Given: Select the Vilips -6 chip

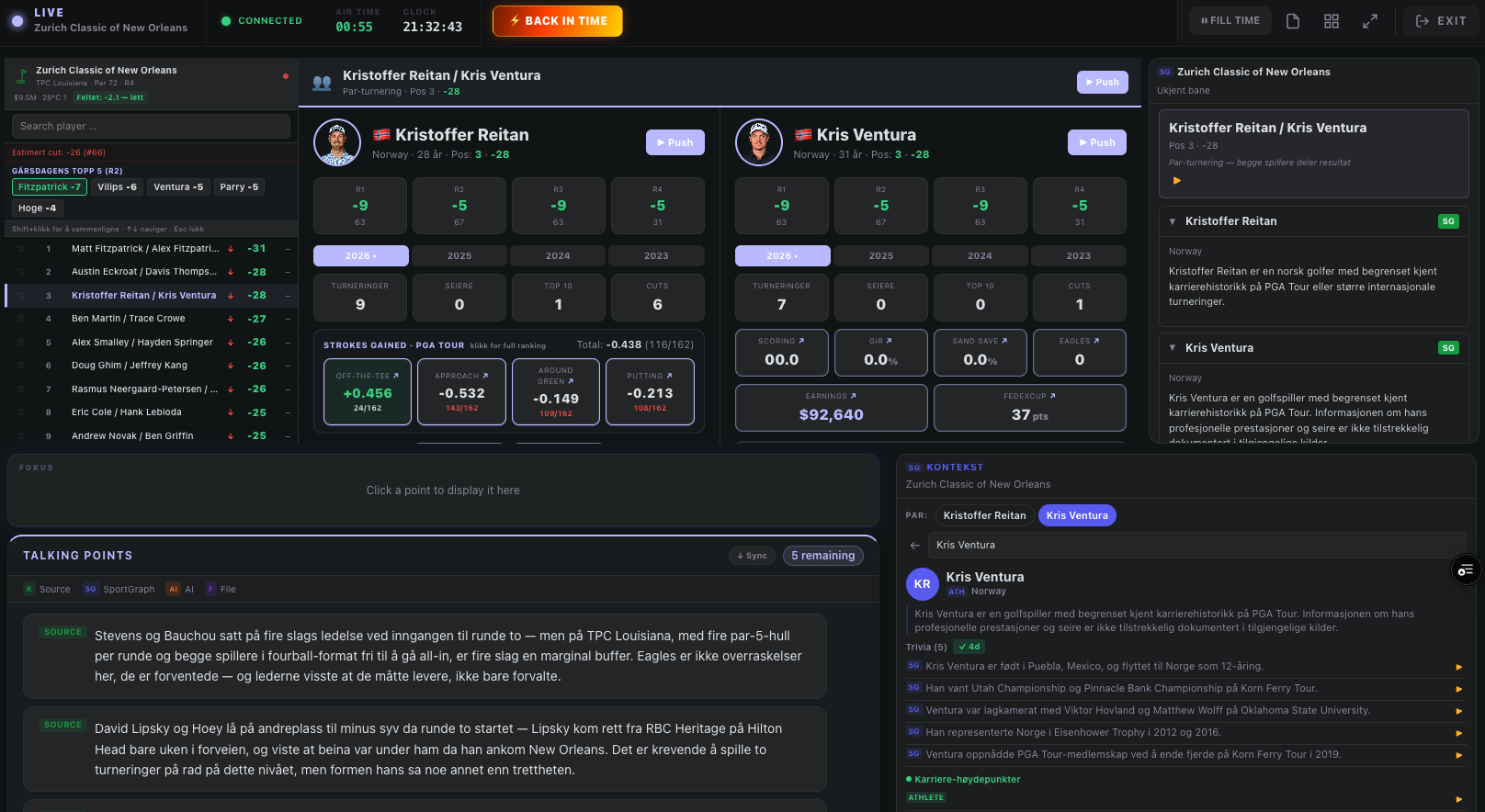Looking at the screenshot, I should click(x=118, y=187).
